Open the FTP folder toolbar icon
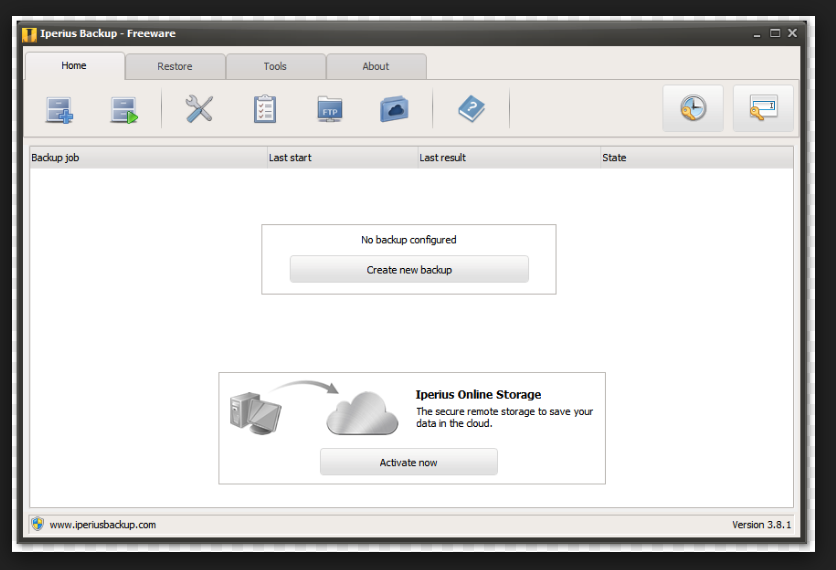This screenshot has height=570, width=836. [x=330, y=109]
